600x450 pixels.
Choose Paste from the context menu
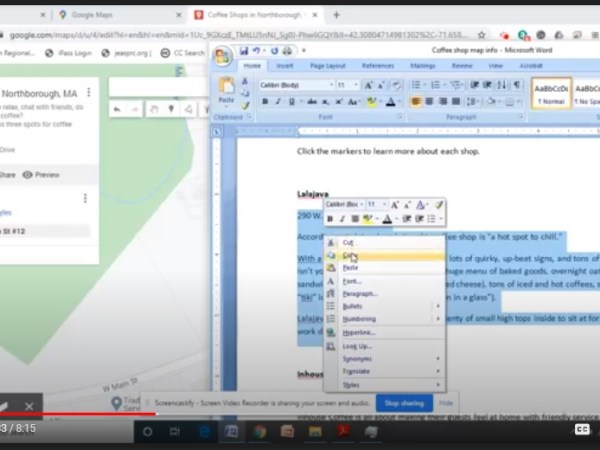tap(384, 268)
